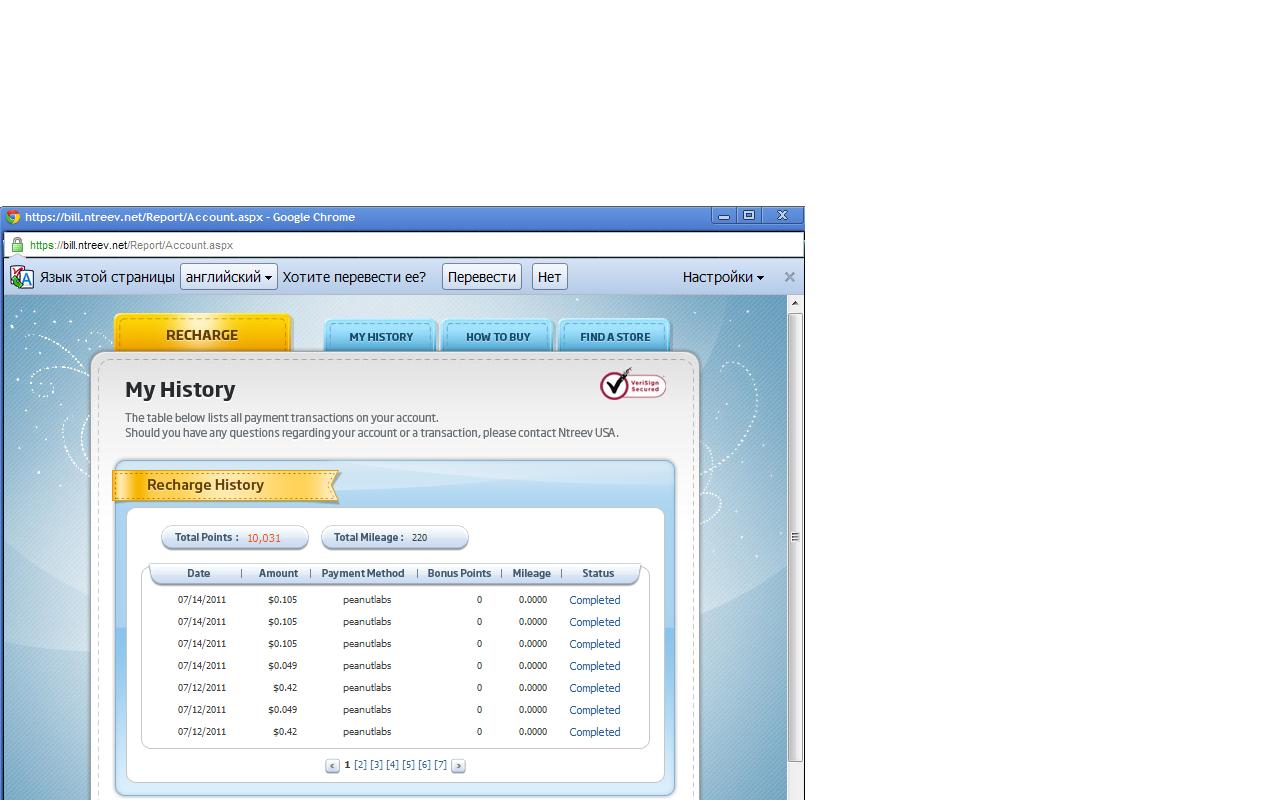Go to page 2 of the recharge history

click(x=360, y=765)
